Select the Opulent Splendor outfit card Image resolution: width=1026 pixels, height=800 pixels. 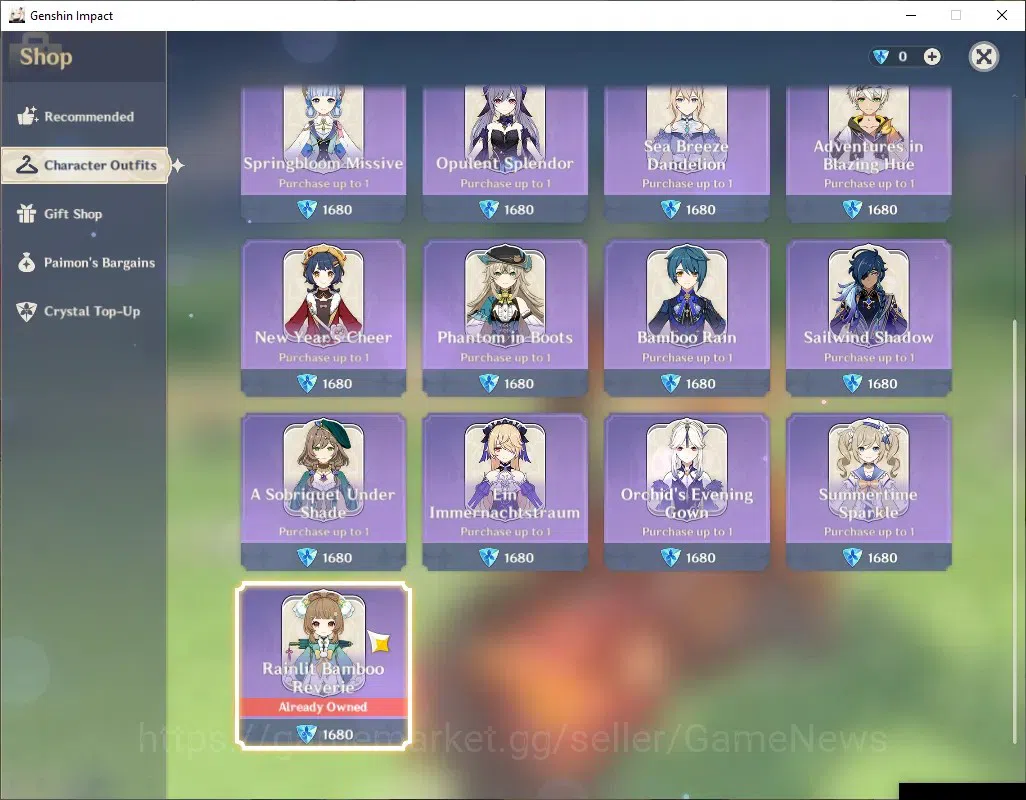(505, 154)
